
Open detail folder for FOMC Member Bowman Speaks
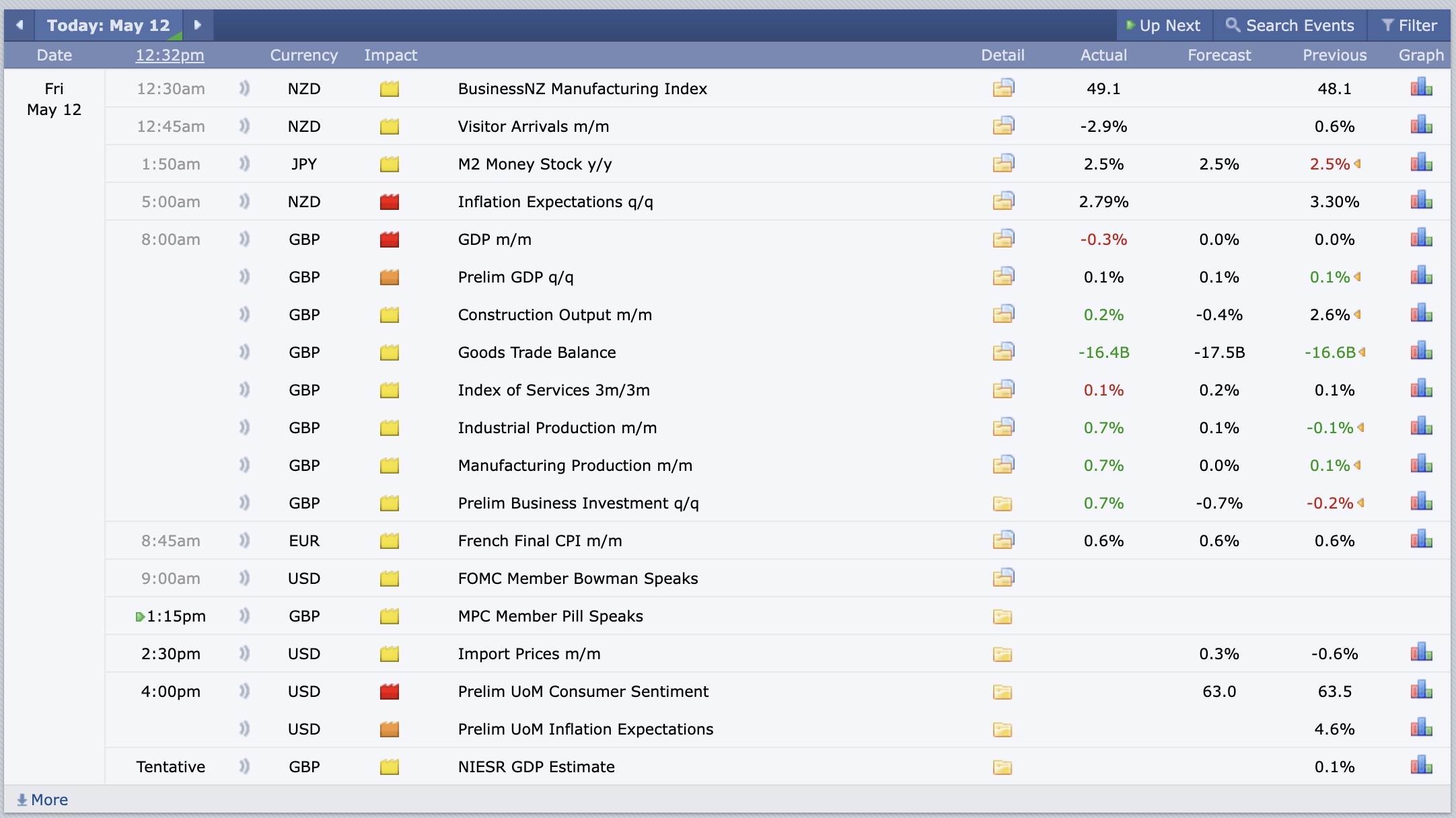pyautogui.click(x=1003, y=578)
